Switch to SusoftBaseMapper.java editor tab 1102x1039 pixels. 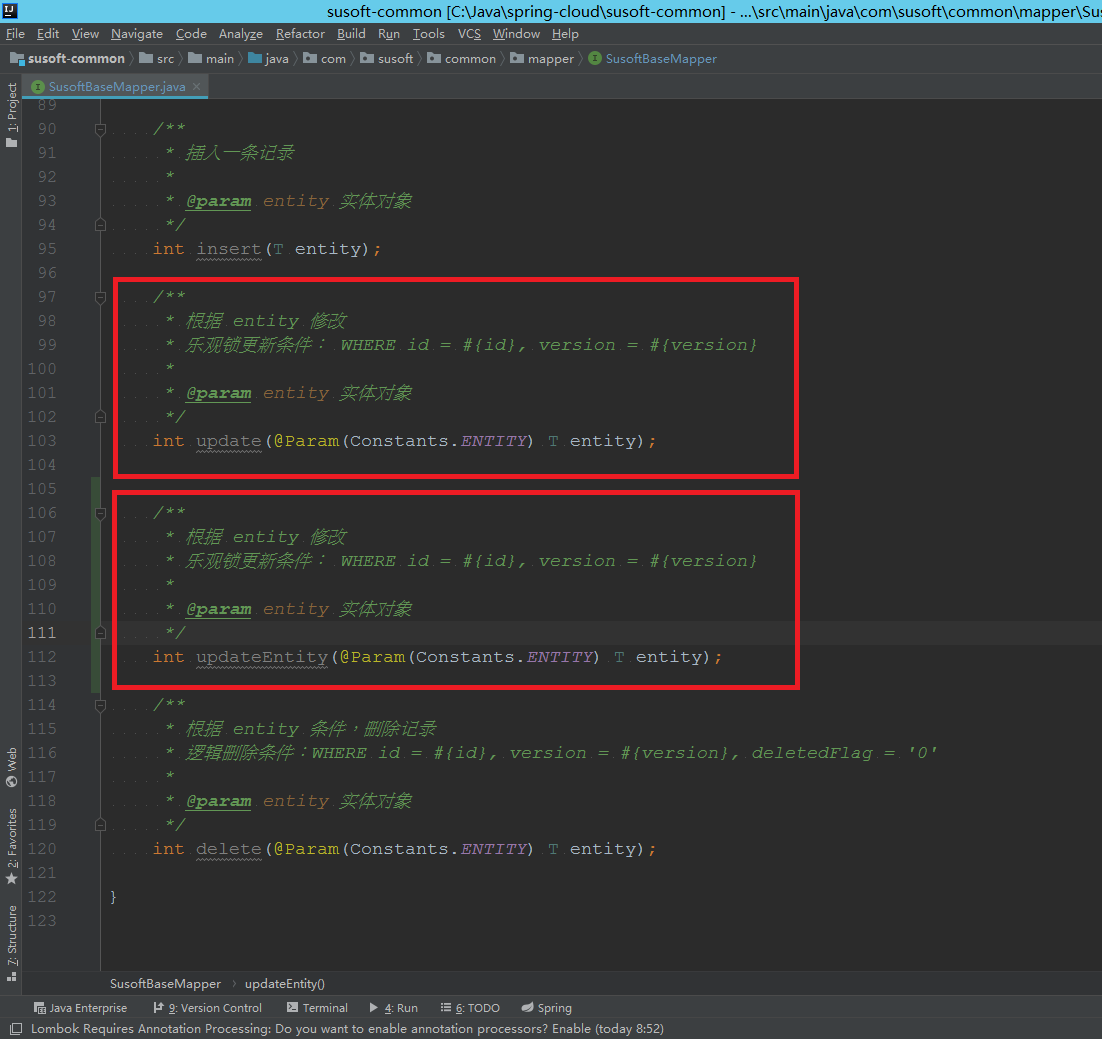pyautogui.click(x=115, y=87)
